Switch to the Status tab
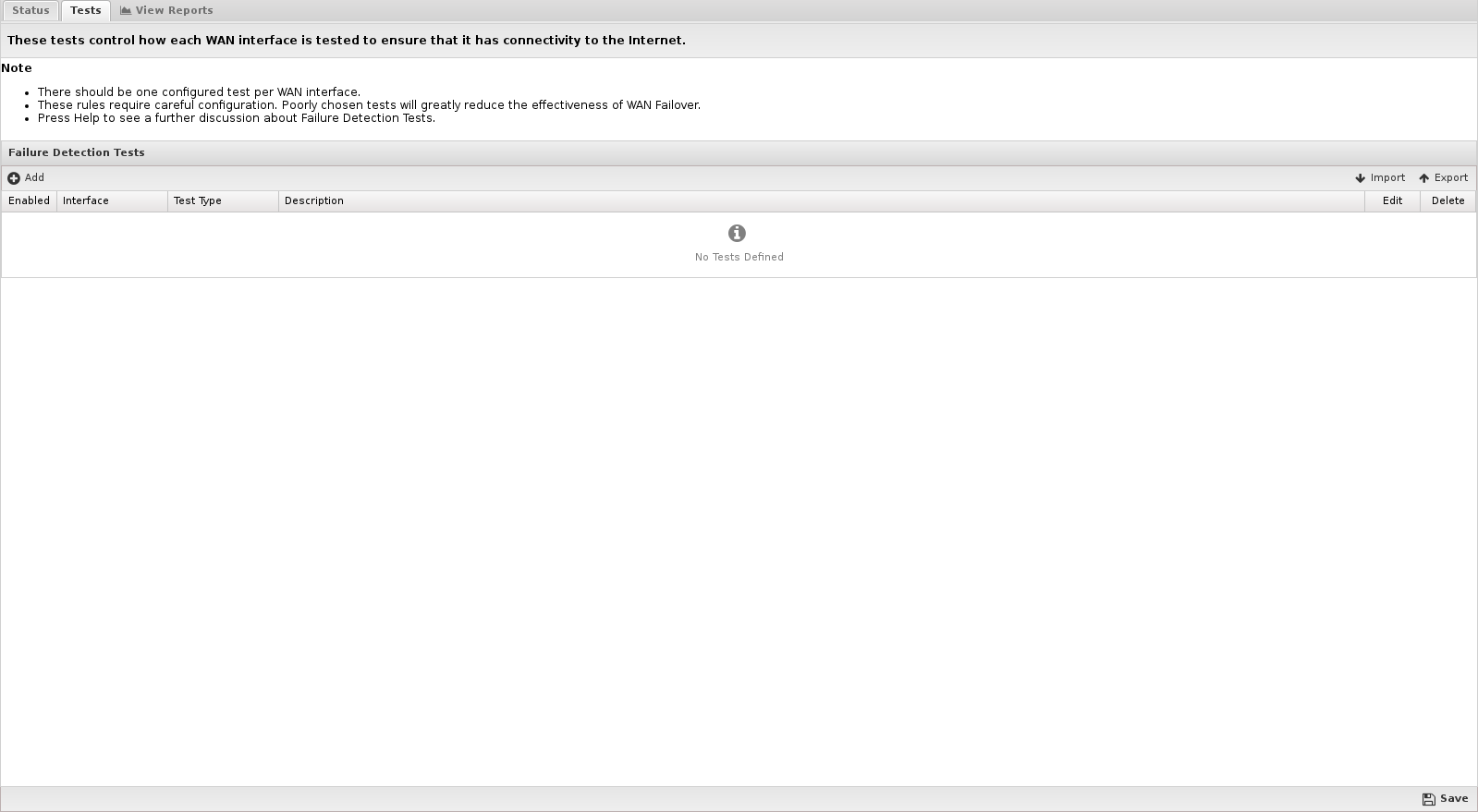This screenshot has height=812, width=1478. (x=31, y=10)
